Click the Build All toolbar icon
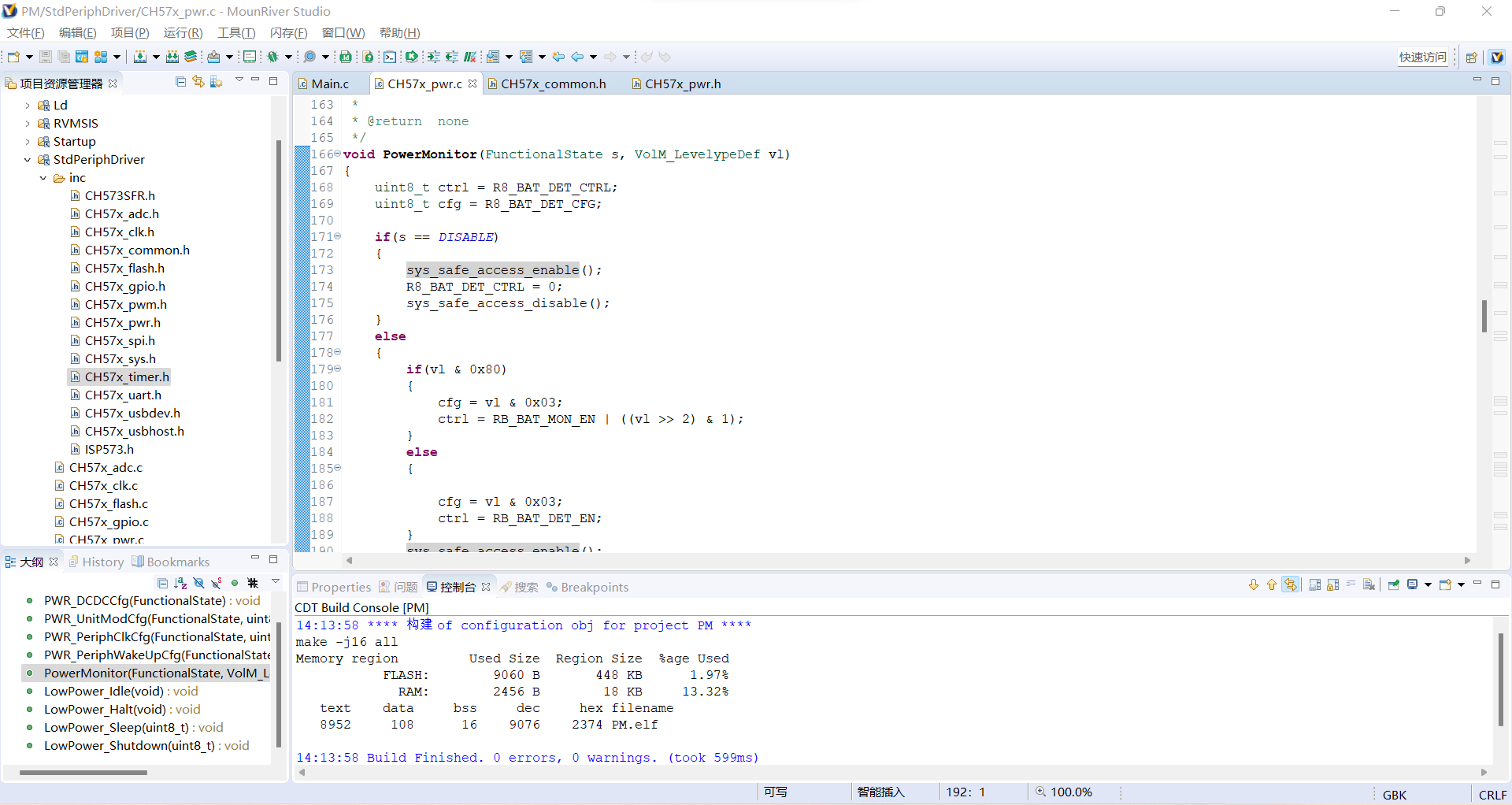This screenshot has width=1512, height=805. tap(172, 57)
